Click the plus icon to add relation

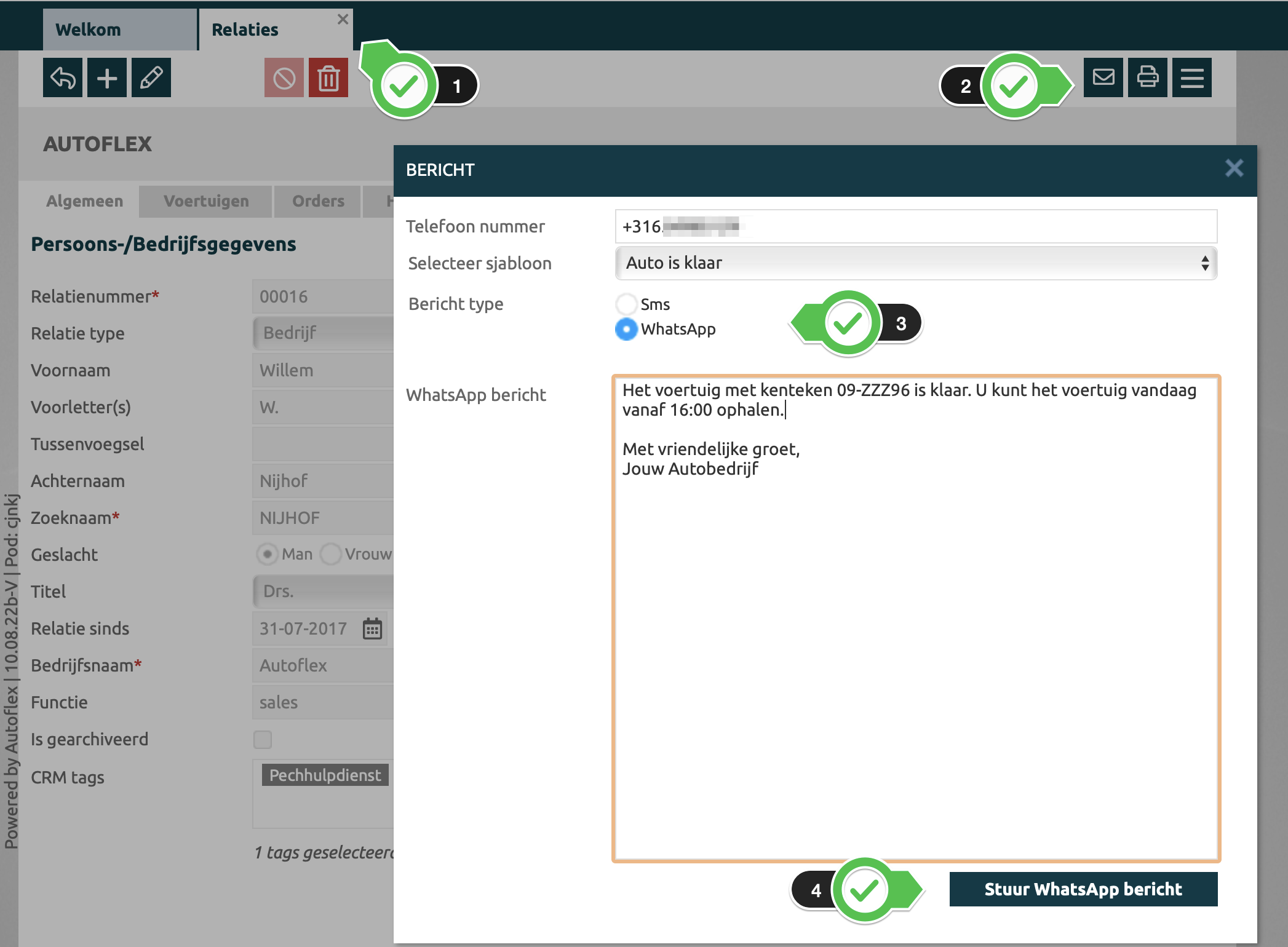[x=107, y=78]
